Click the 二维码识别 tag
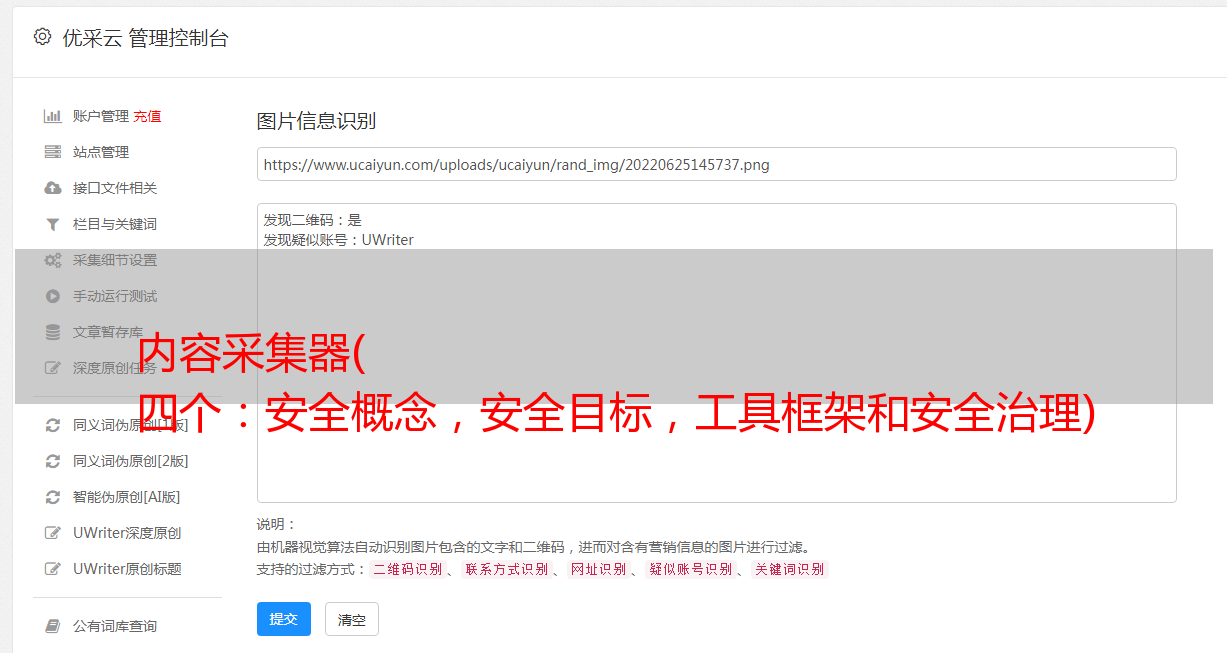Screen dimensions: 1227x653 pyautogui.click(x=407, y=569)
